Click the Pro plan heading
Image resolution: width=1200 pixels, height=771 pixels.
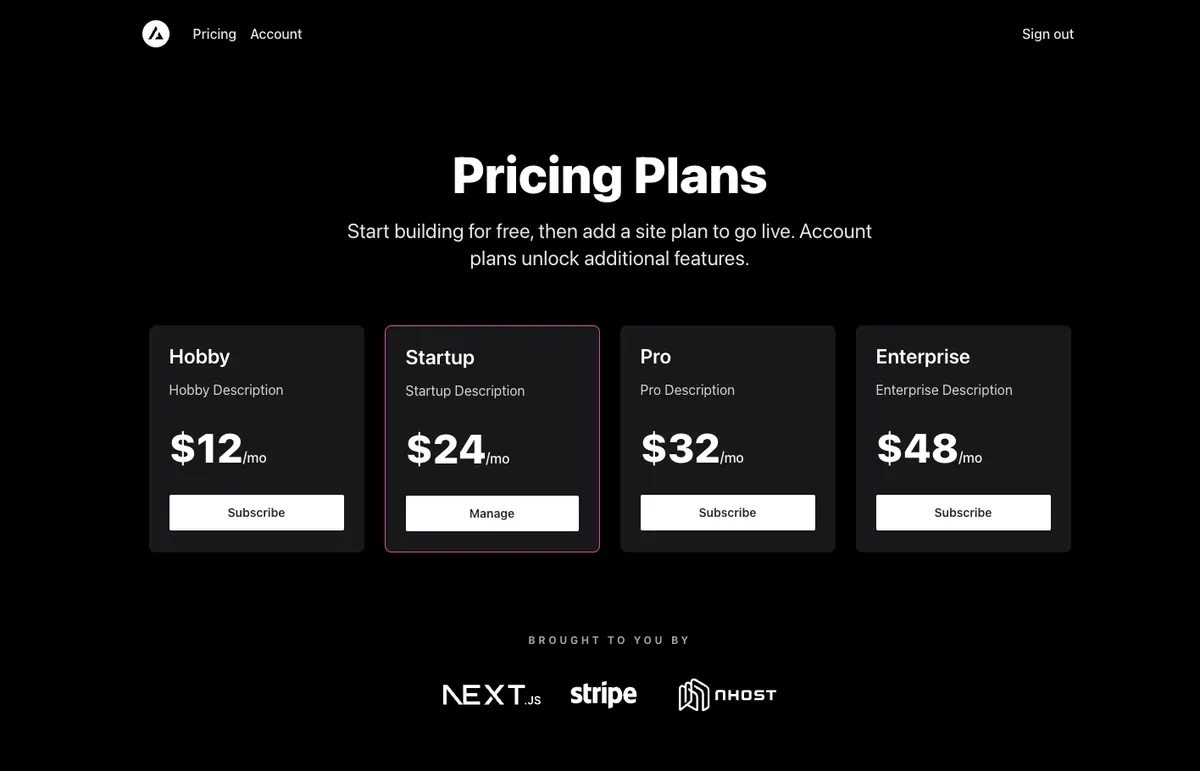(x=655, y=357)
